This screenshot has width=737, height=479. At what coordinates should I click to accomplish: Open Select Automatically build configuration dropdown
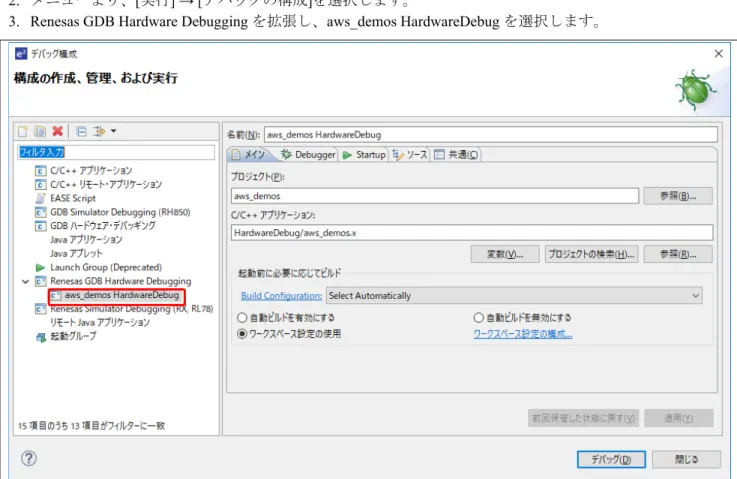click(514, 296)
